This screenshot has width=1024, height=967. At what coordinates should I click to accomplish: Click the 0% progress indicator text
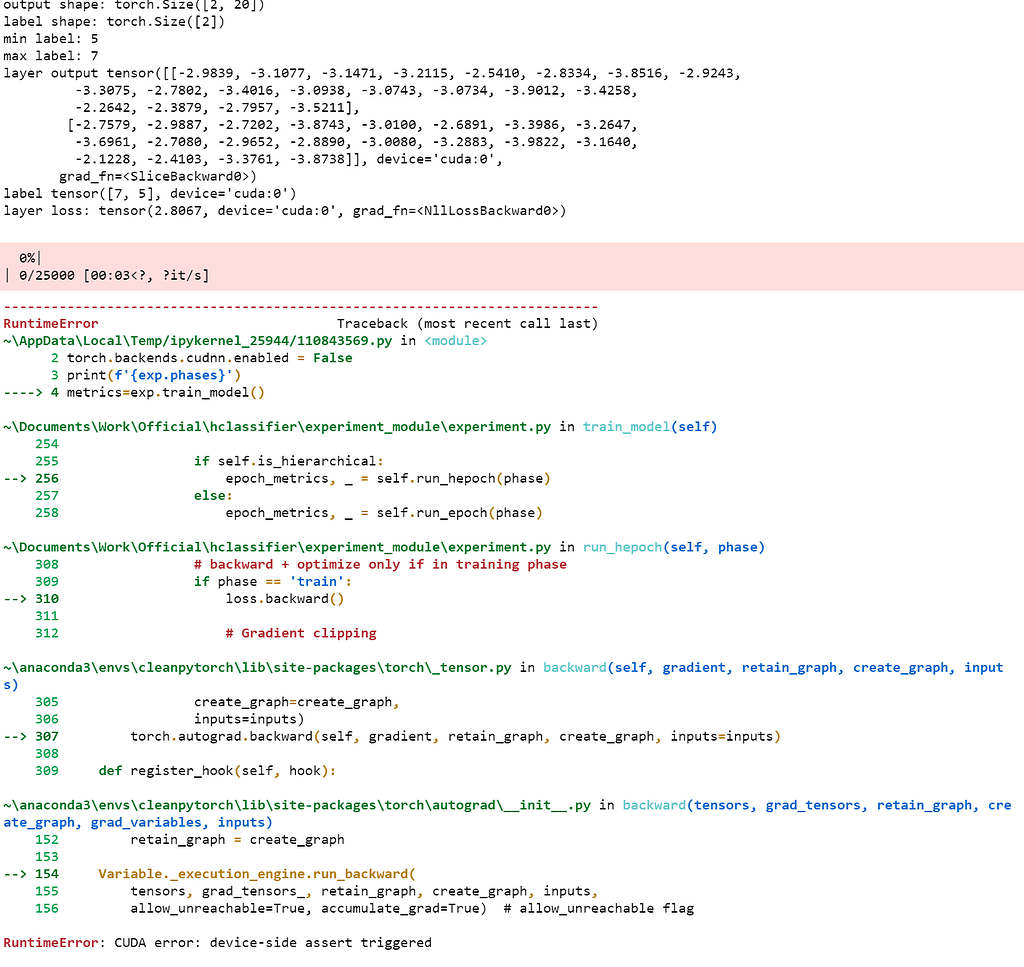28,258
